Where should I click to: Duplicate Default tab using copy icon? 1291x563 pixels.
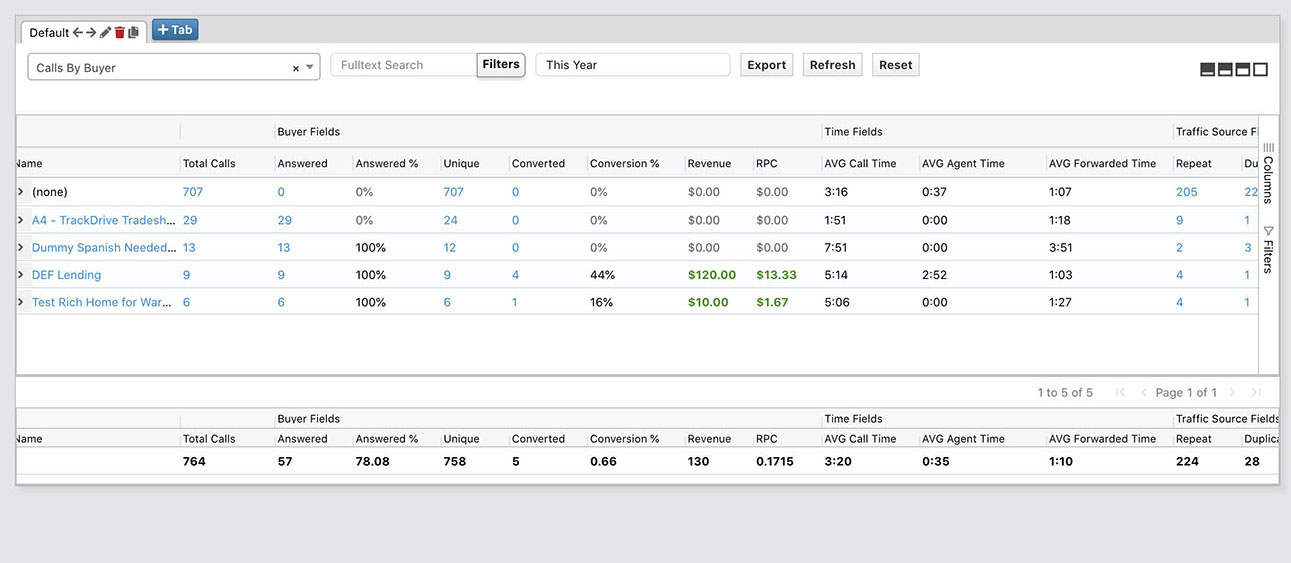tap(134, 32)
